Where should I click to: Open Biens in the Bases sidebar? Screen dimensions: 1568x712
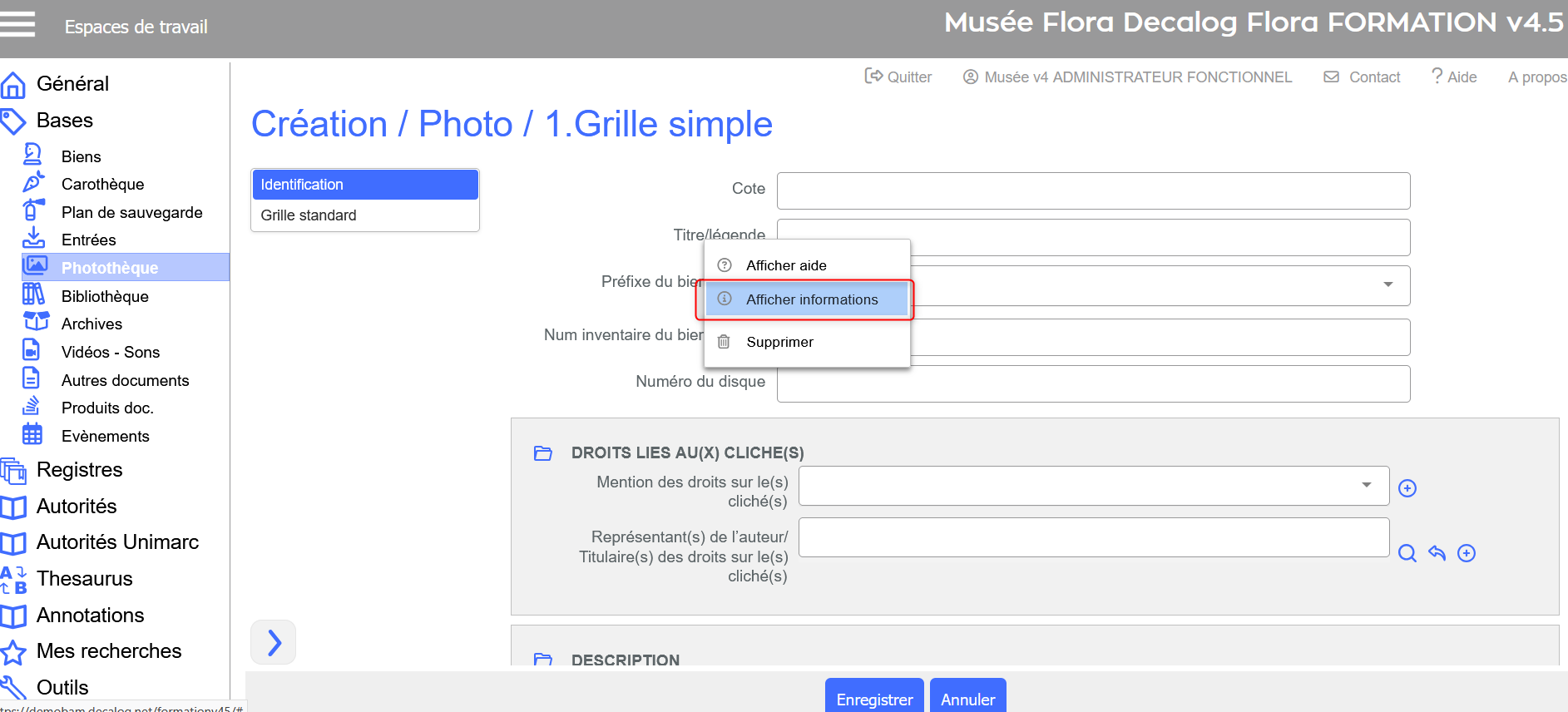tap(81, 156)
